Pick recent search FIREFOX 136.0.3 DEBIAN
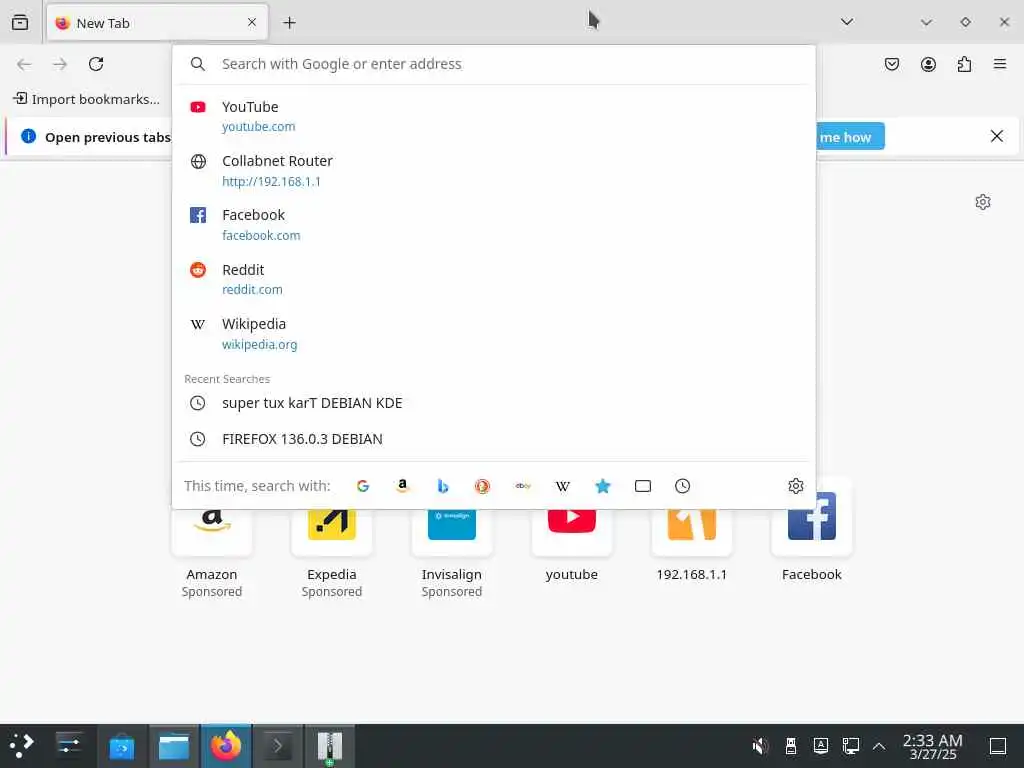The height and width of the screenshot is (768, 1024). 494,439
